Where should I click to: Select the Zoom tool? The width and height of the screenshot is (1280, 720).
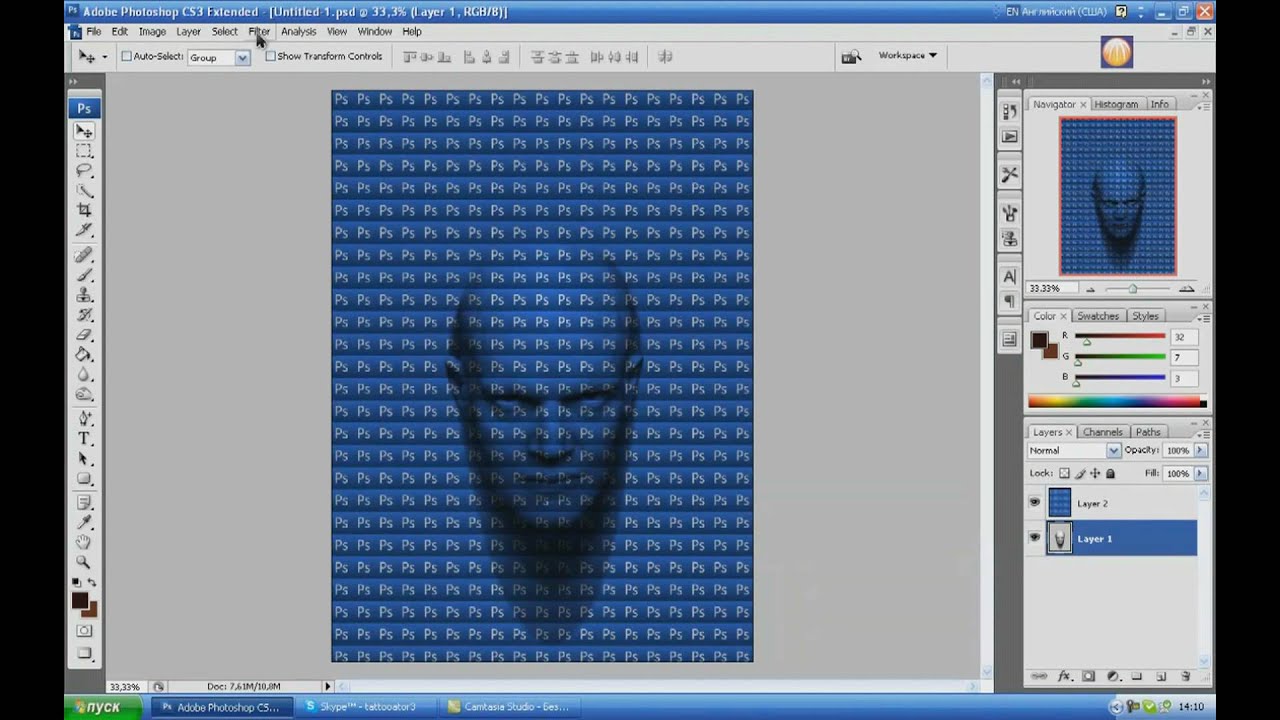pos(84,562)
